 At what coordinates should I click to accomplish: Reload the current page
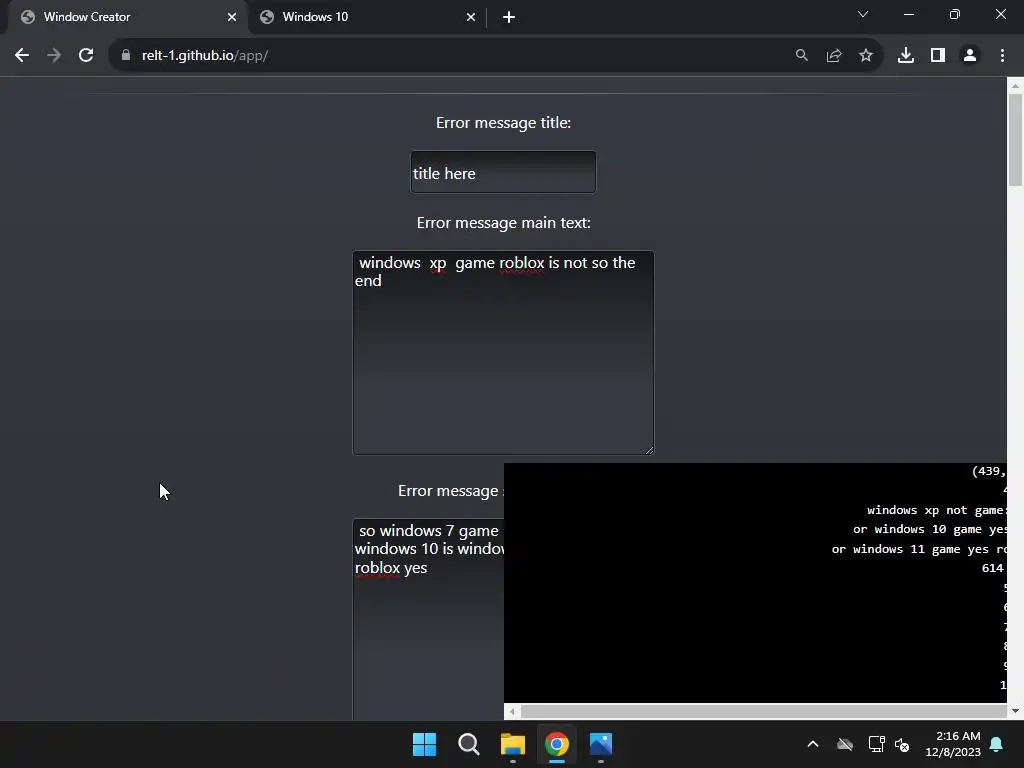(x=86, y=56)
